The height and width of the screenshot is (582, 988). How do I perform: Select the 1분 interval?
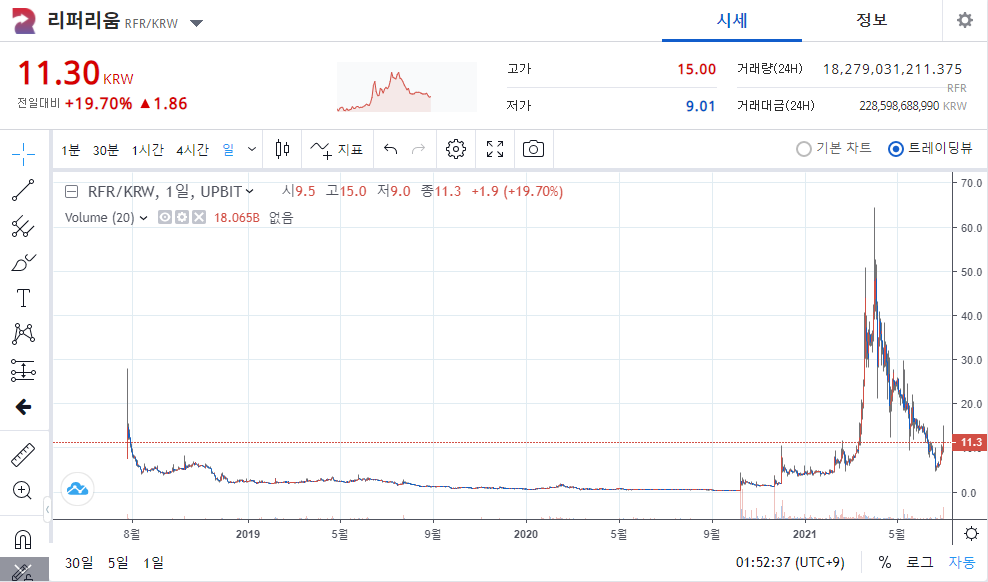[x=71, y=150]
